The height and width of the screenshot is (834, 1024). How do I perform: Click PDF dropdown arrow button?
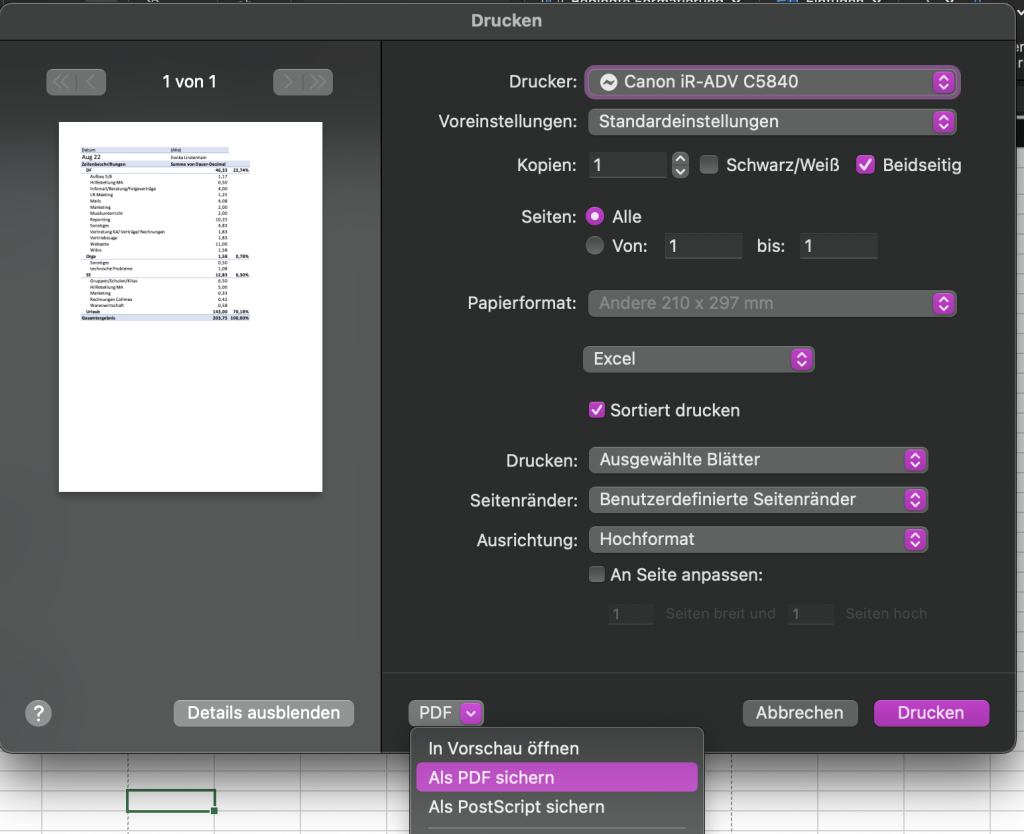coord(472,713)
